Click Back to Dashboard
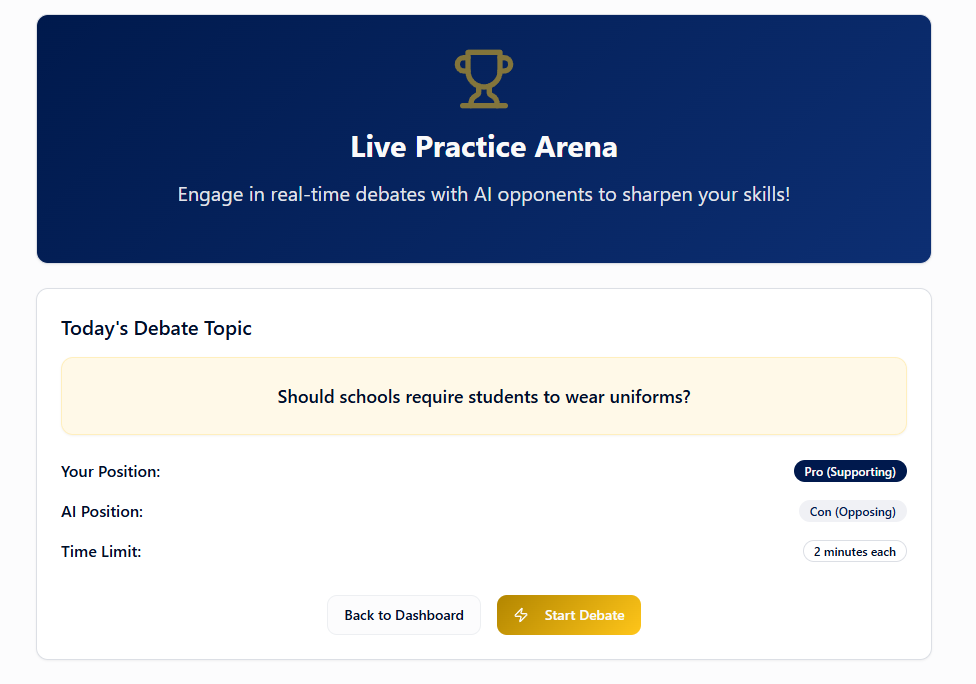The width and height of the screenshot is (976, 684). (403, 615)
